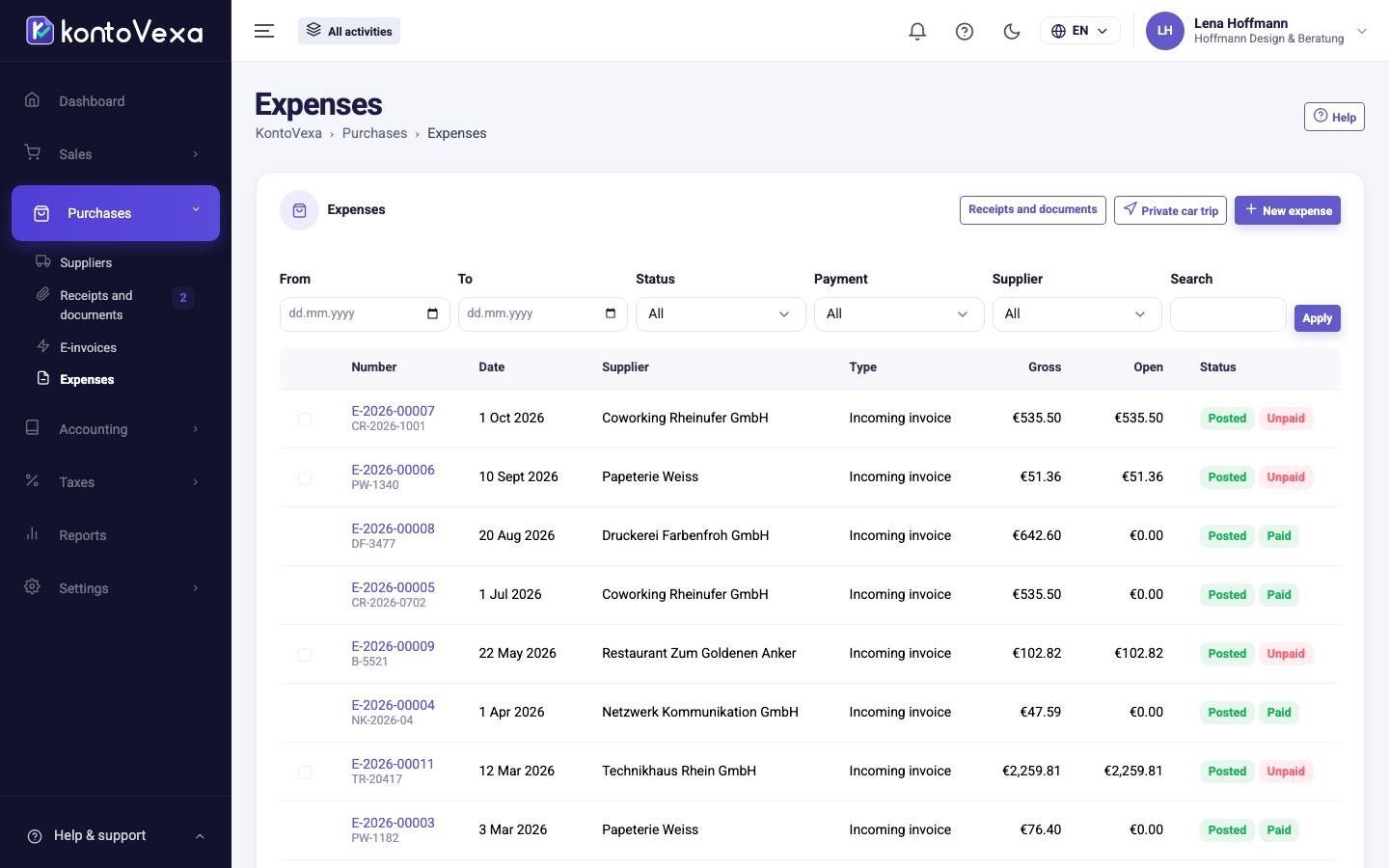The width and height of the screenshot is (1389, 868).
Task: Select checkbox for expense E-2026-00006
Action: pos(305,478)
